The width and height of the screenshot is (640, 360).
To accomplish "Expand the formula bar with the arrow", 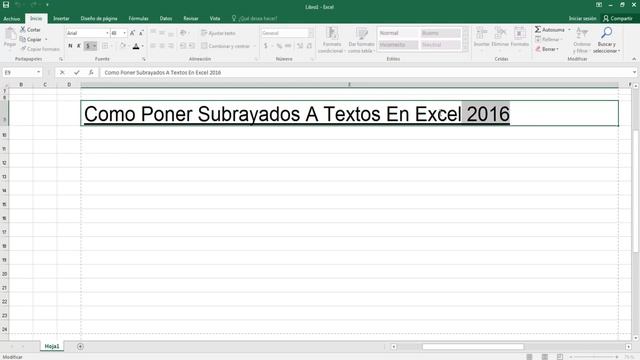I will coord(634,72).
